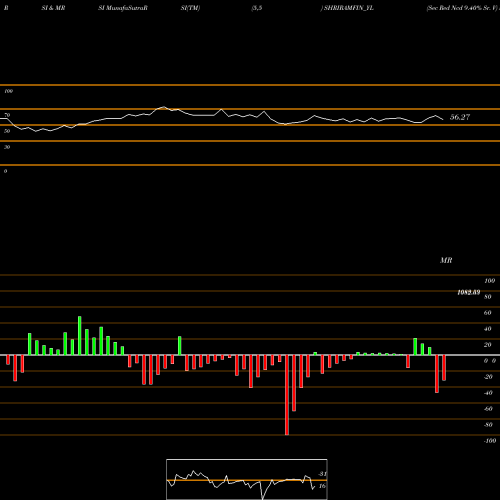
Task: Click the 20 label on MR axis
Action: click(x=488, y=345)
